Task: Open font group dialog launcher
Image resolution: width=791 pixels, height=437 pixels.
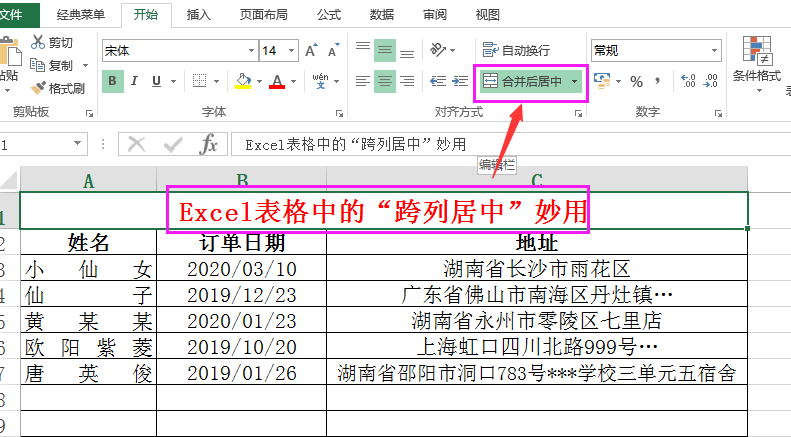Action: [340, 114]
